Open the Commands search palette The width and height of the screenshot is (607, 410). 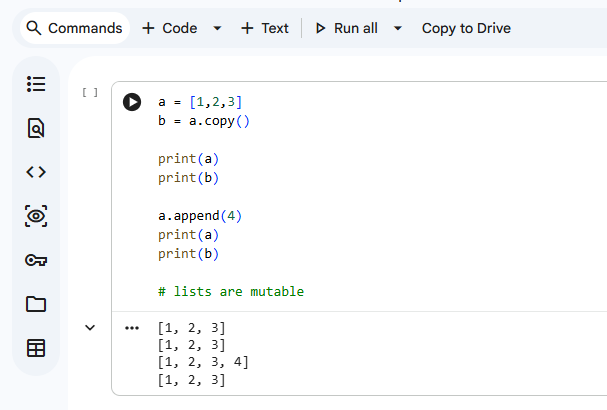[x=74, y=28]
